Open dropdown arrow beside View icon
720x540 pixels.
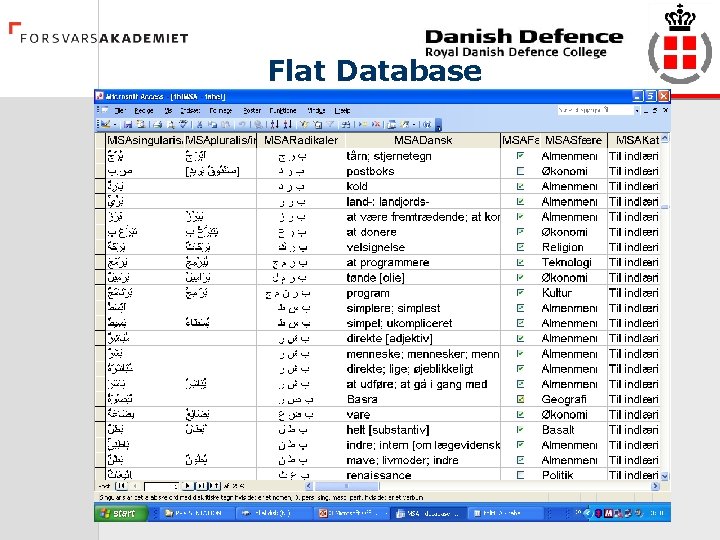pos(115,124)
